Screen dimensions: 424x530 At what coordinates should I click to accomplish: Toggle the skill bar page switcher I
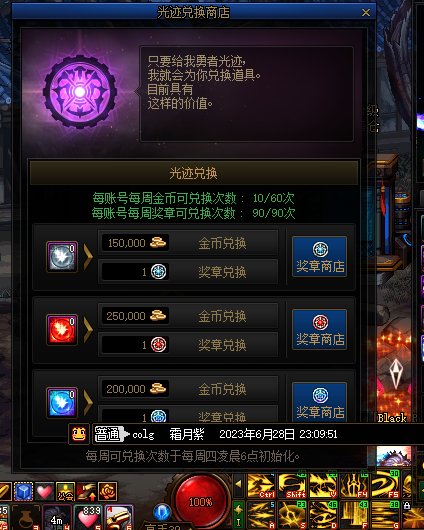pos(238,515)
